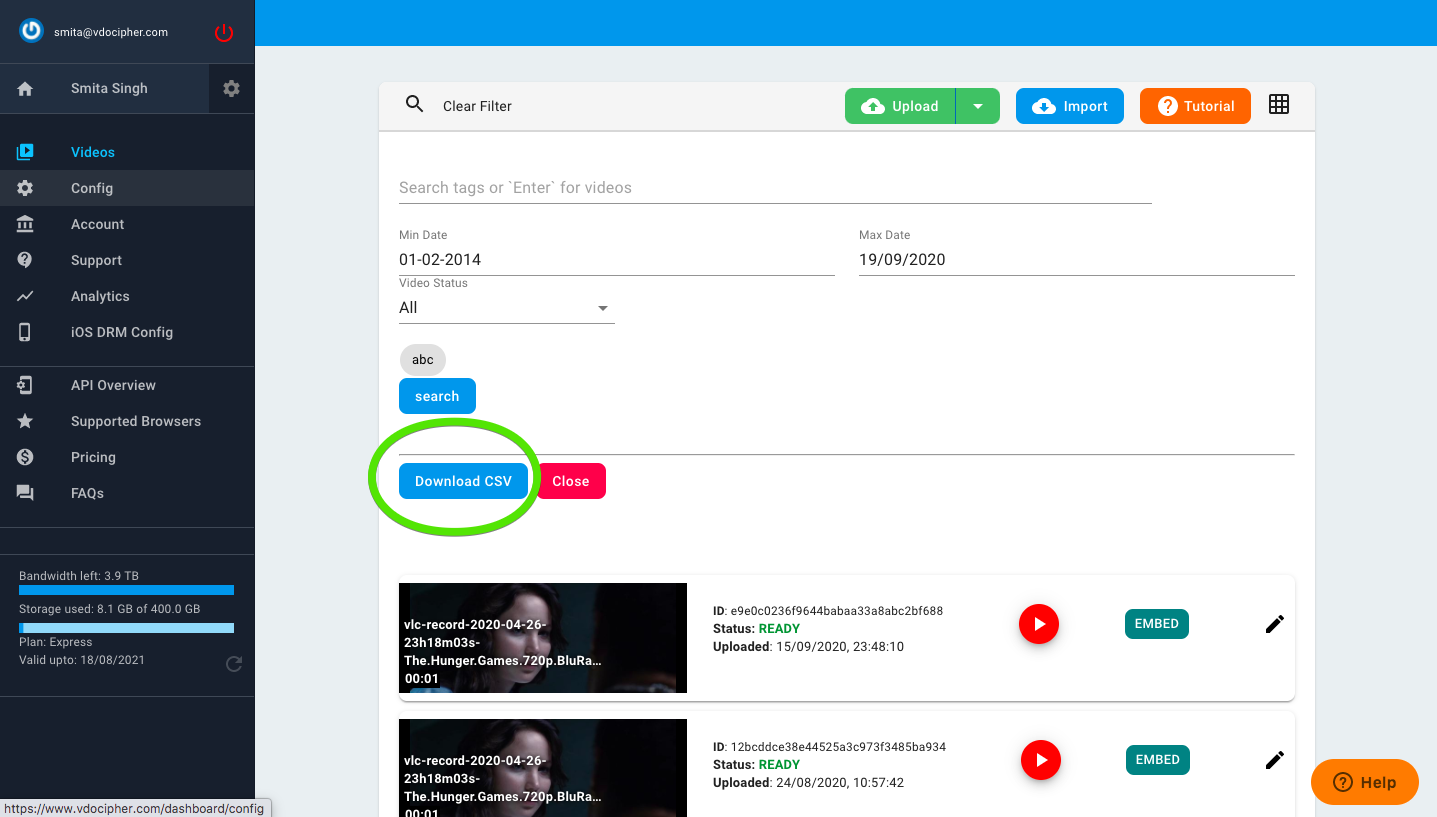The height and width of the screenshot is (817, 1437).
Task: Click the Plan: Express text
Action: pos(55,642)
